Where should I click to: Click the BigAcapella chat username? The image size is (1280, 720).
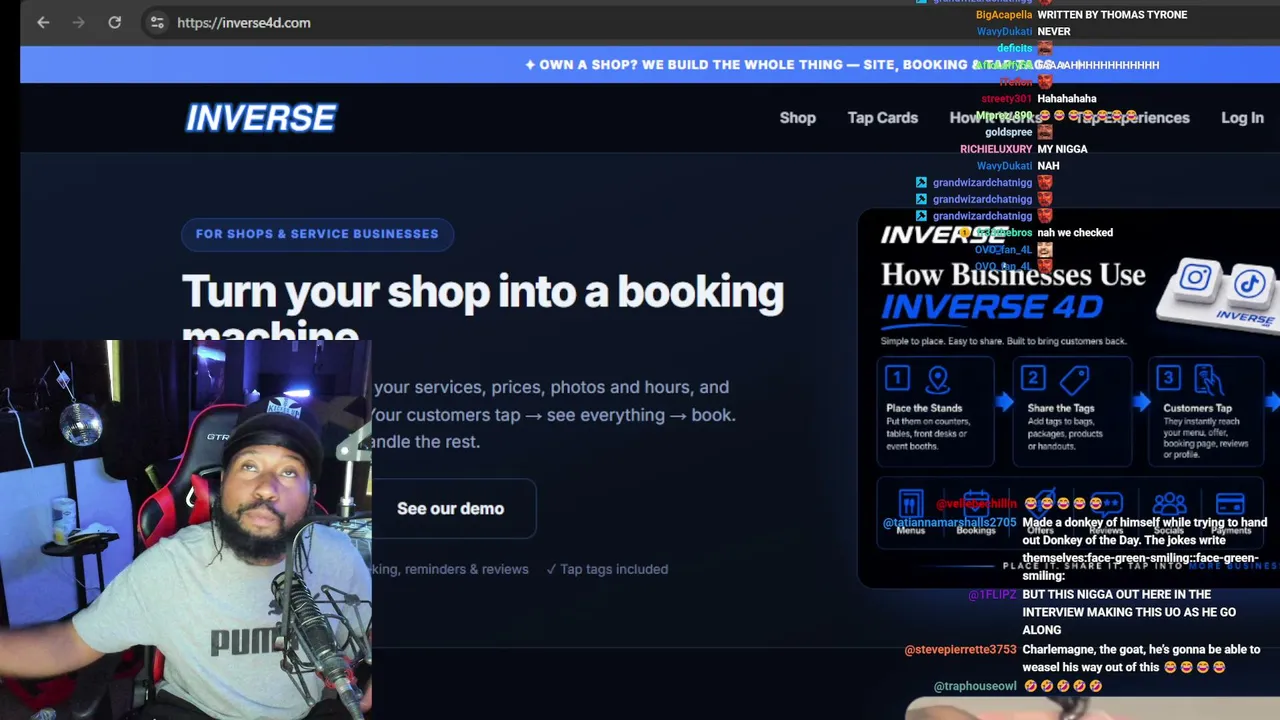(x=1004, y=15)
